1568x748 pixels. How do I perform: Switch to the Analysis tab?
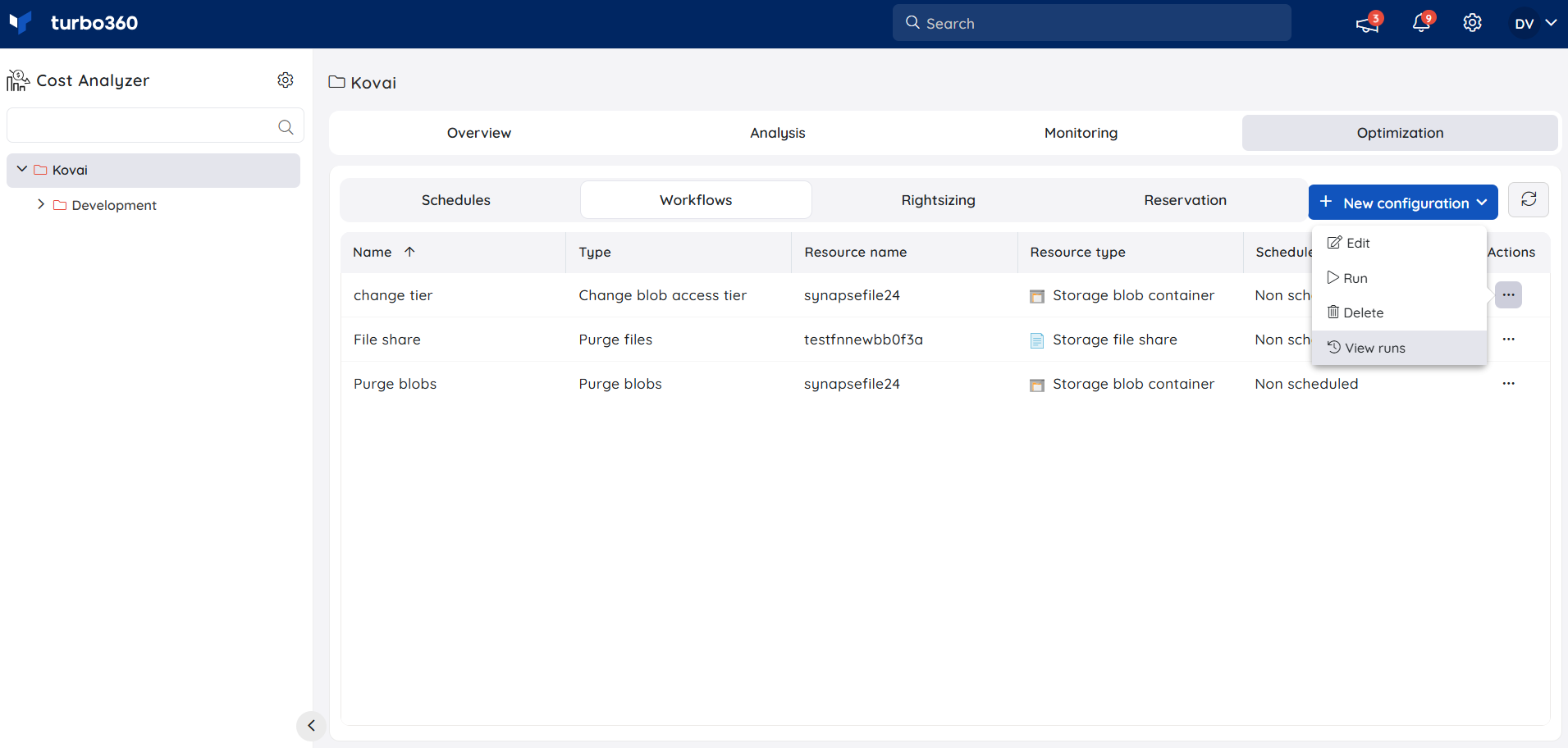pyautogui.click(x=778, y=133)
